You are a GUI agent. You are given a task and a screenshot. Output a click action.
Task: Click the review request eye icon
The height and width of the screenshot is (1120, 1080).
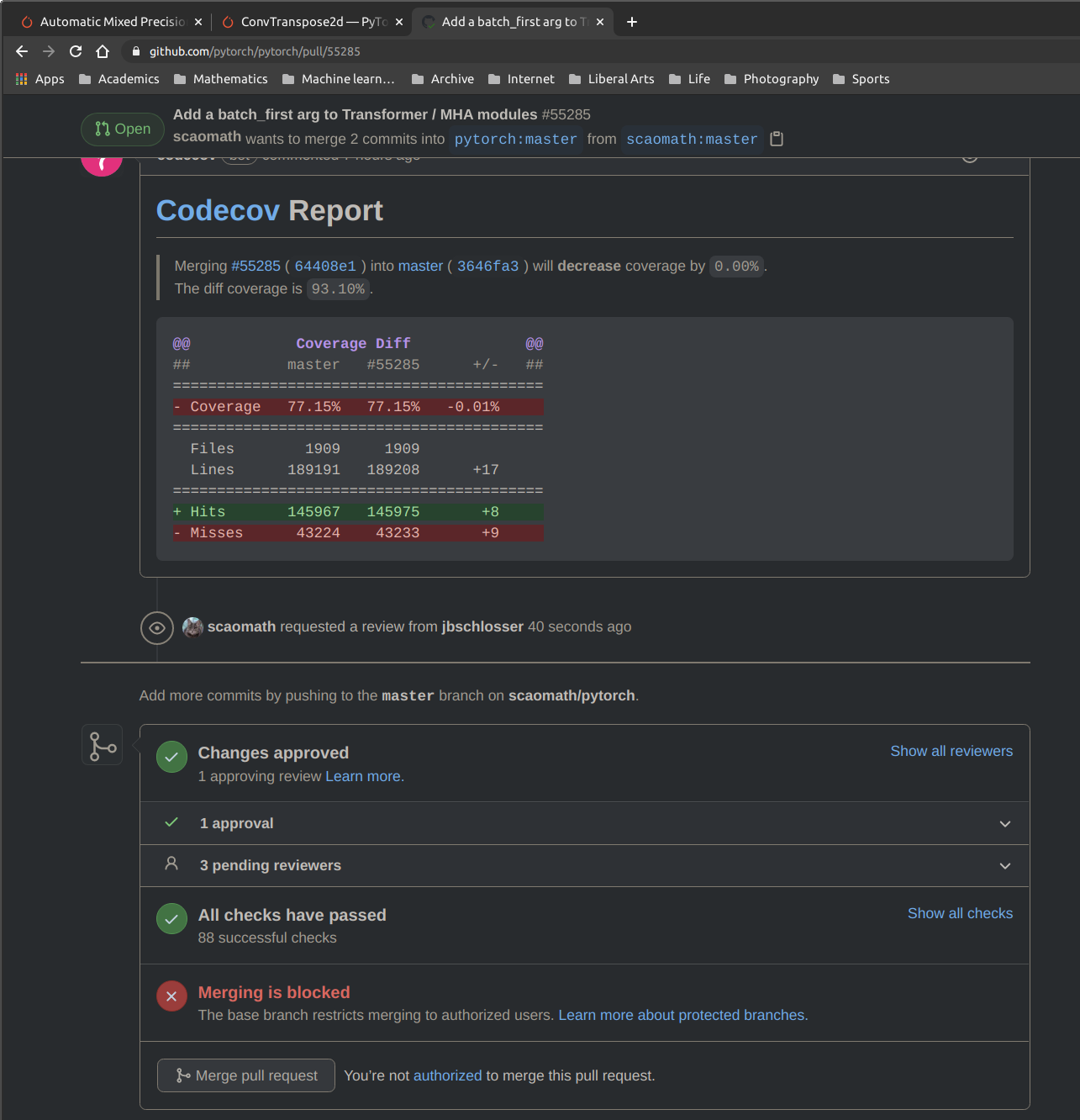157,628
